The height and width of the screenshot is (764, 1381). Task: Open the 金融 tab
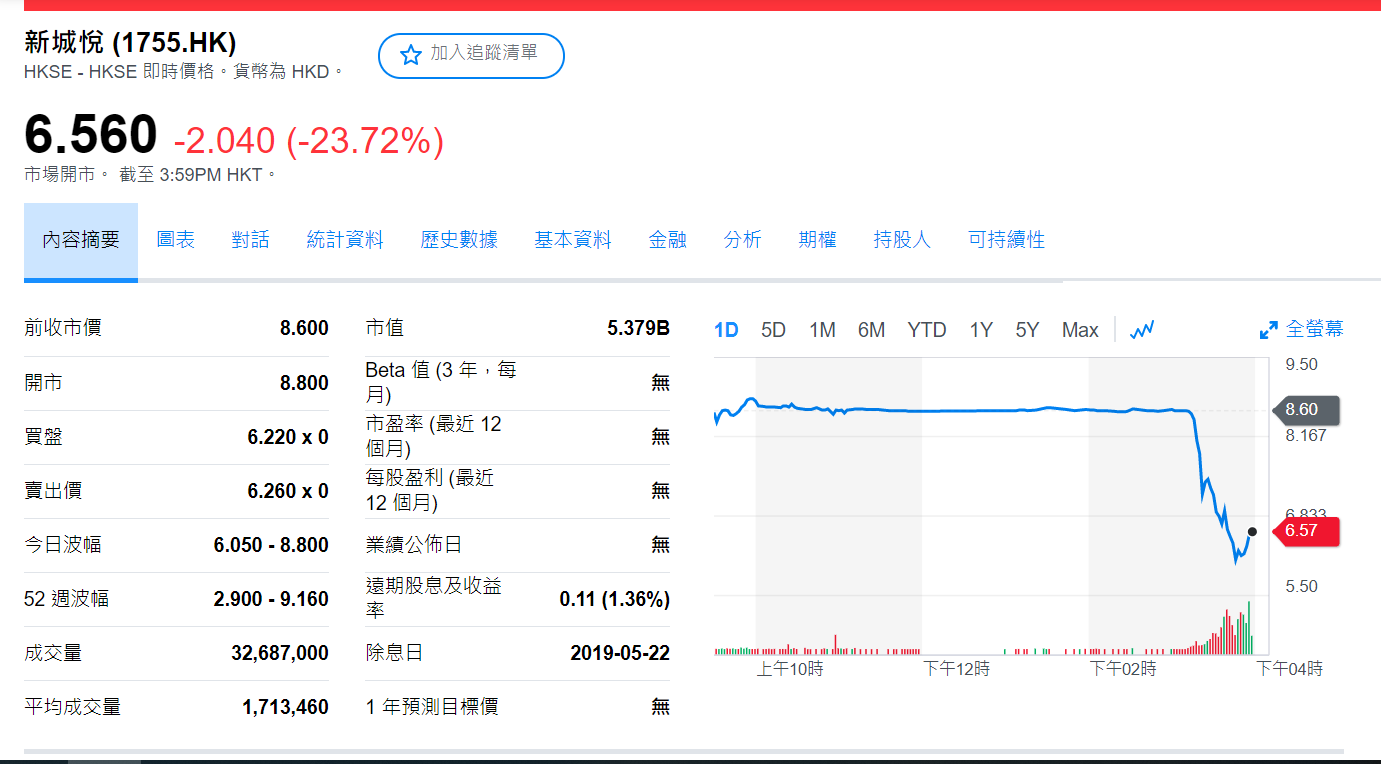[x=667, y=240]
